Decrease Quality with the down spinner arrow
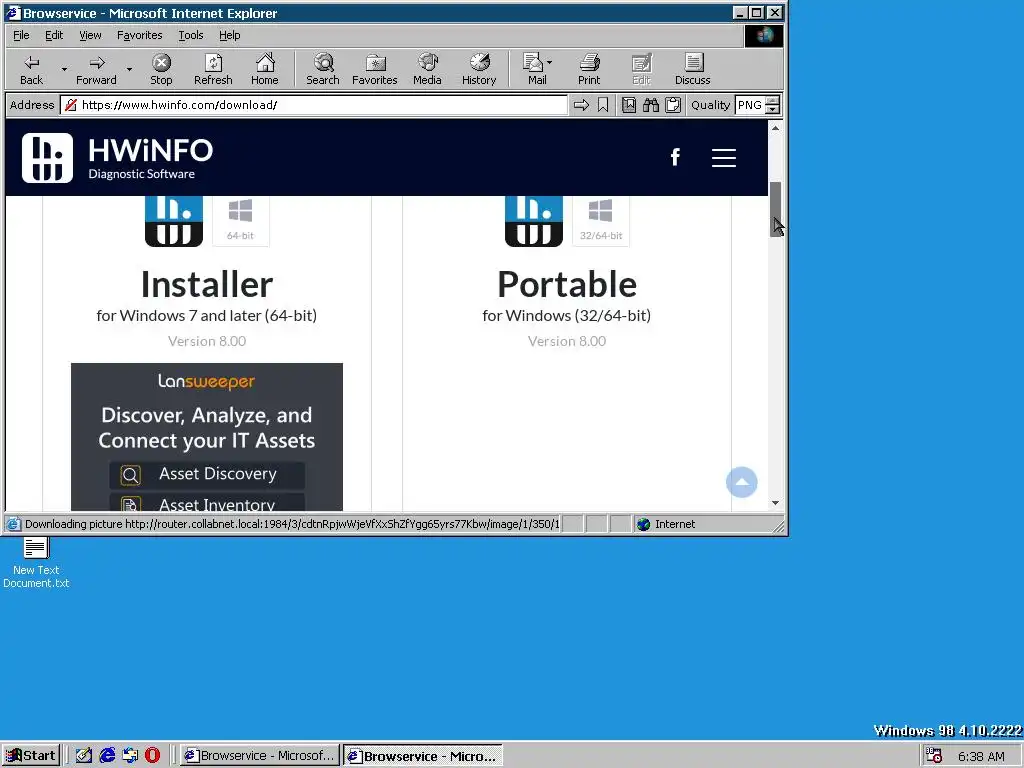The image size is (1024, 768). pos(773,110)
